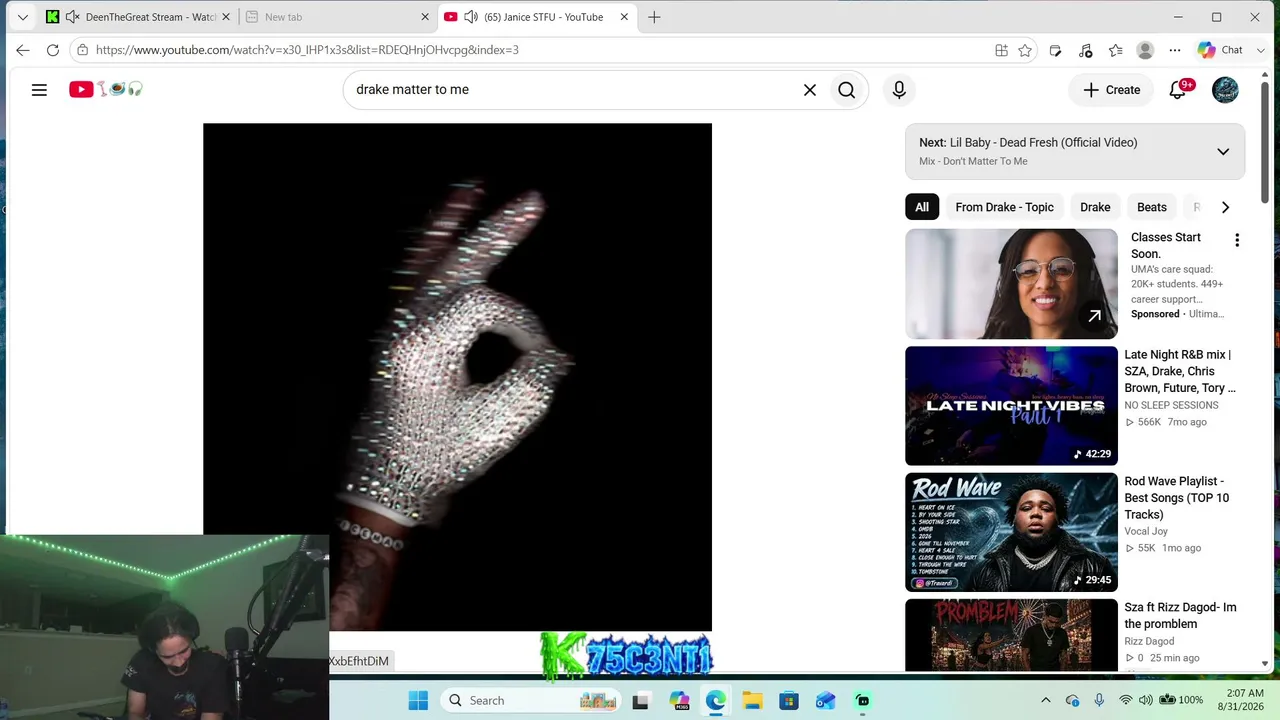The width and height of the screenshot is (1280, 720).
Task: Open the Edge profile icon
Action: coord(1145,50)
